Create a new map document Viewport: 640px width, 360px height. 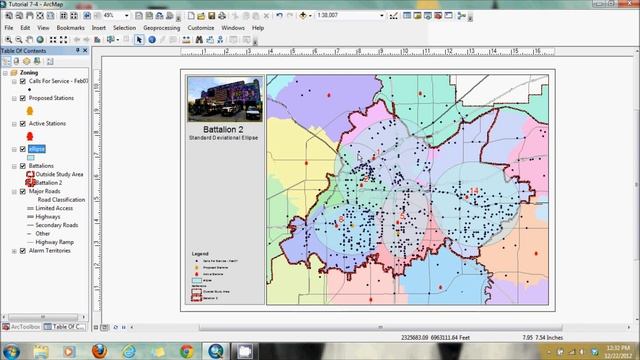tap(191, 16)
